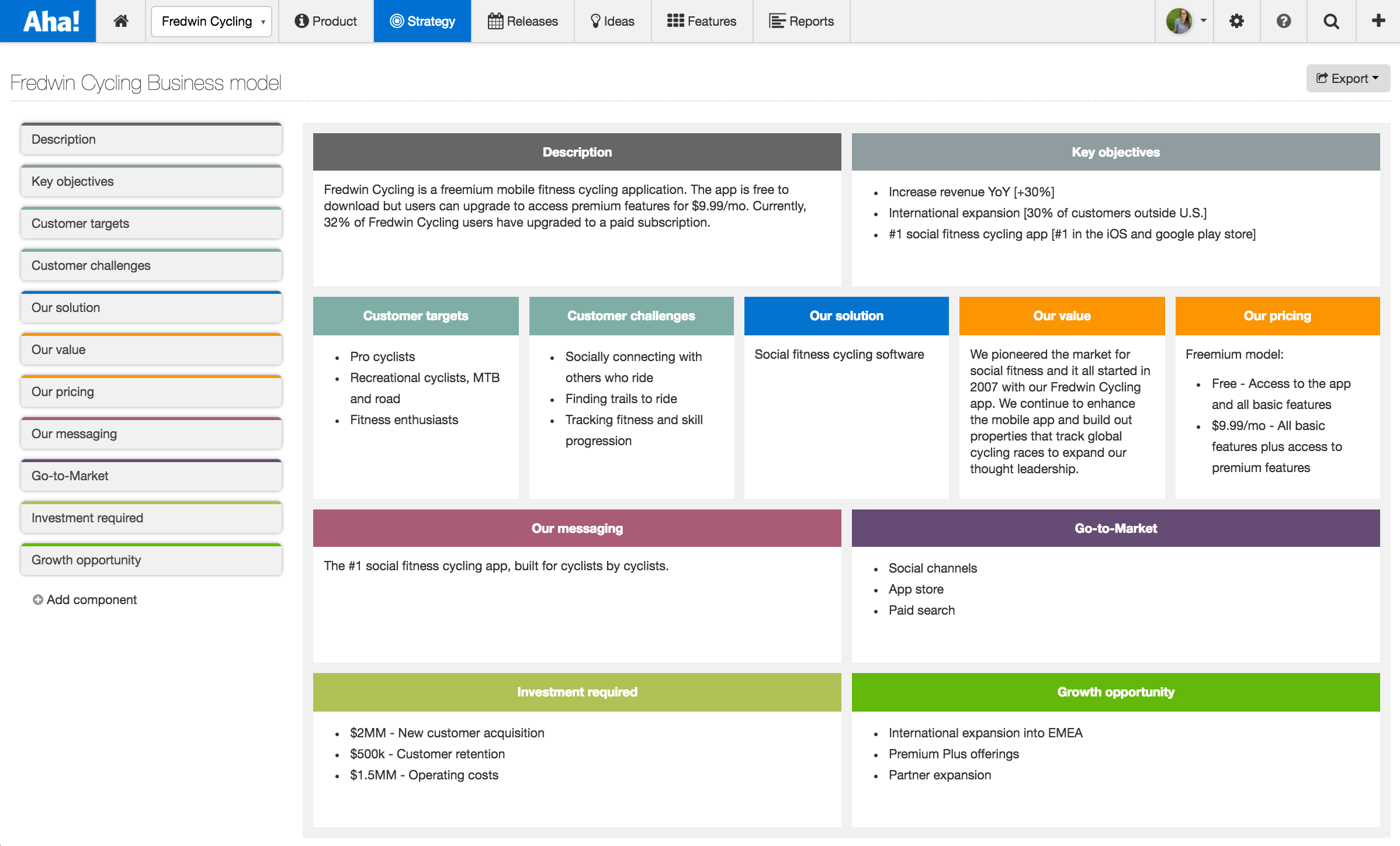
Task: Select Customer targets in the sidebar
Action: tap(151, 223)
